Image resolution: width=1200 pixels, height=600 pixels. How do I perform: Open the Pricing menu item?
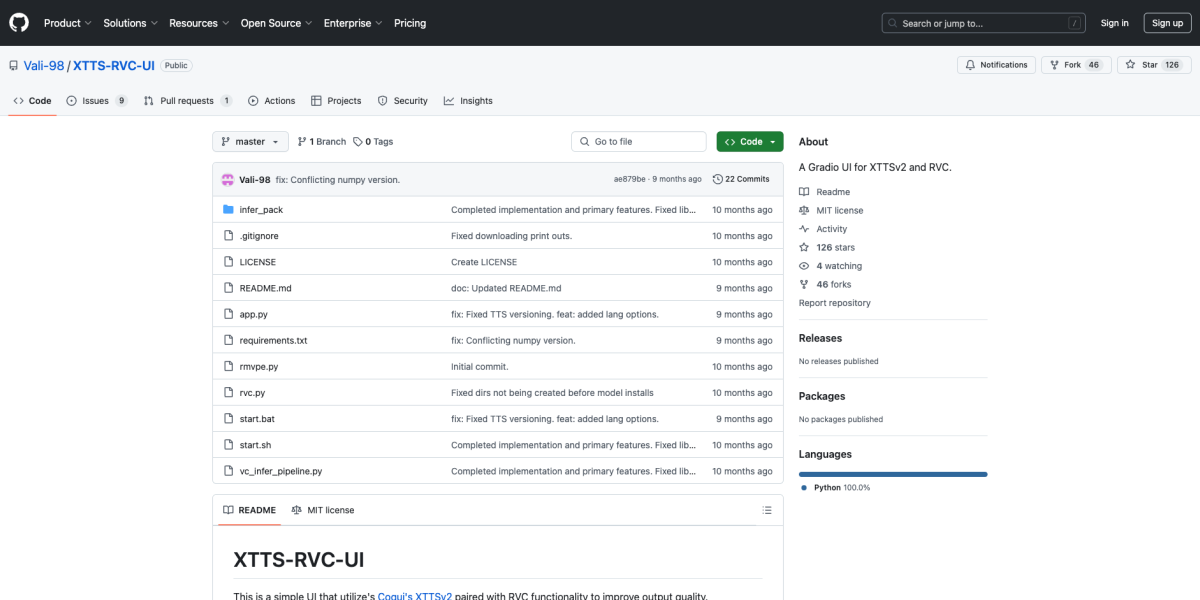pos(410,22)
